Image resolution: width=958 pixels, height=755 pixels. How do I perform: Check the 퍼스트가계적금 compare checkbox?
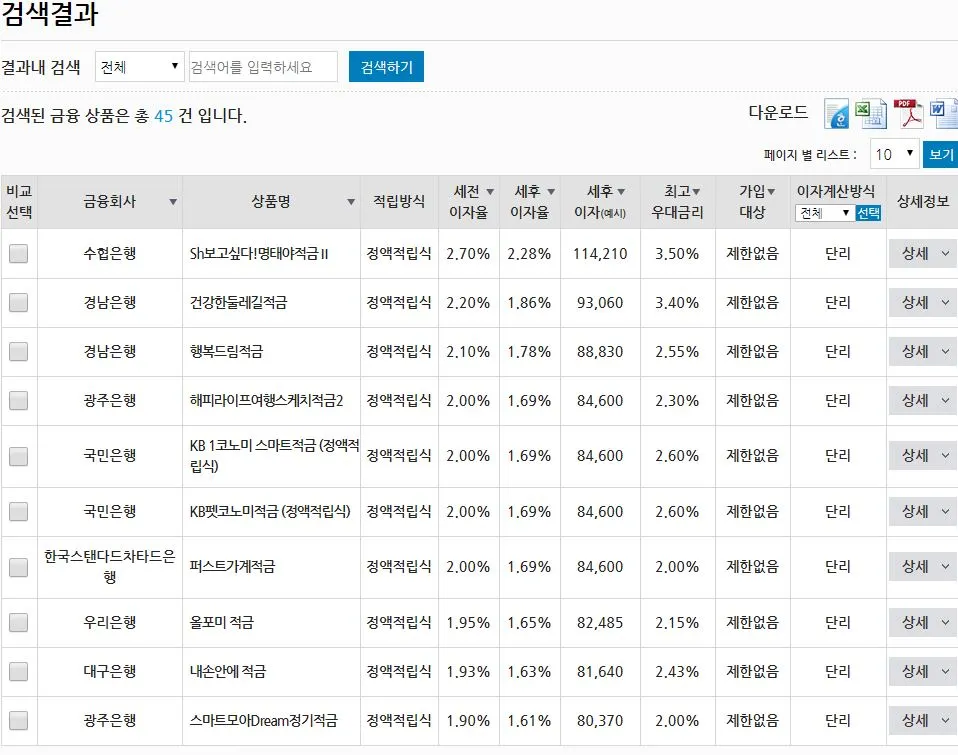point(18,567)
